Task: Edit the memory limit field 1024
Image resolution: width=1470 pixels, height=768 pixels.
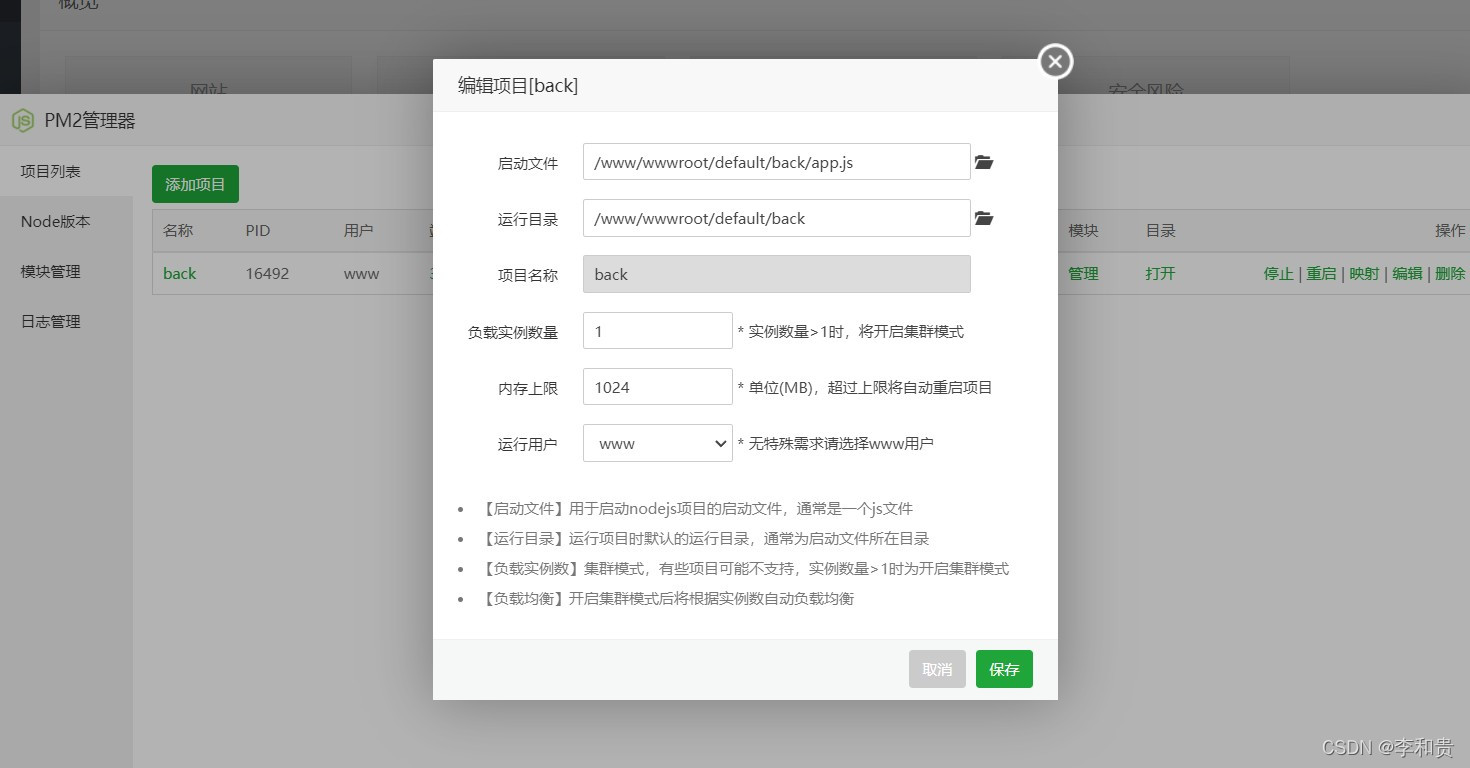Action: click(x=658, y=387)
